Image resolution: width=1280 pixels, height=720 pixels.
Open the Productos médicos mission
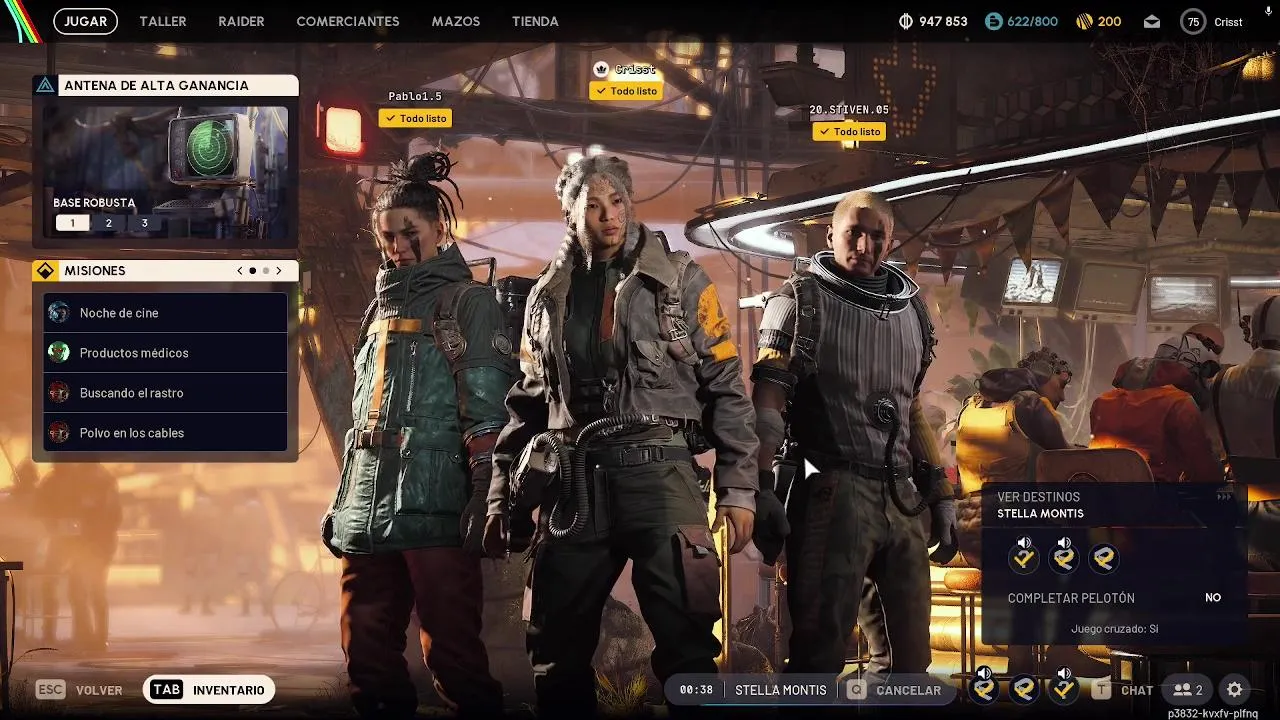(166, 353)
